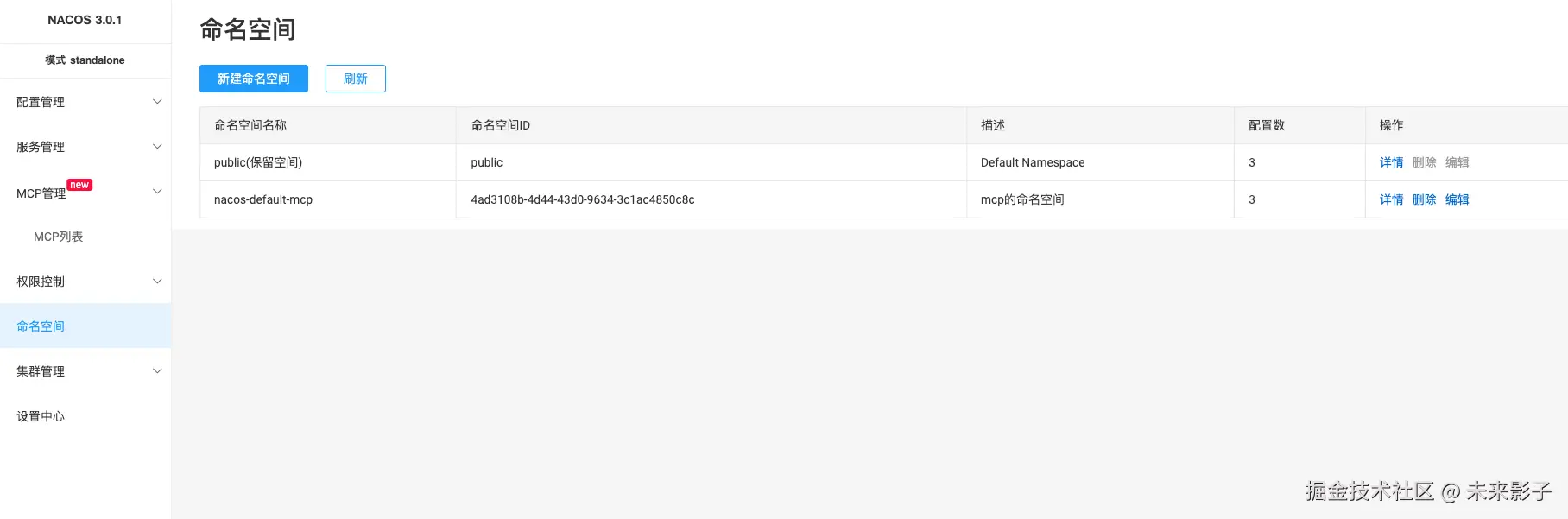
Task: Click the 新建命名空间 button
Action: 253,79
